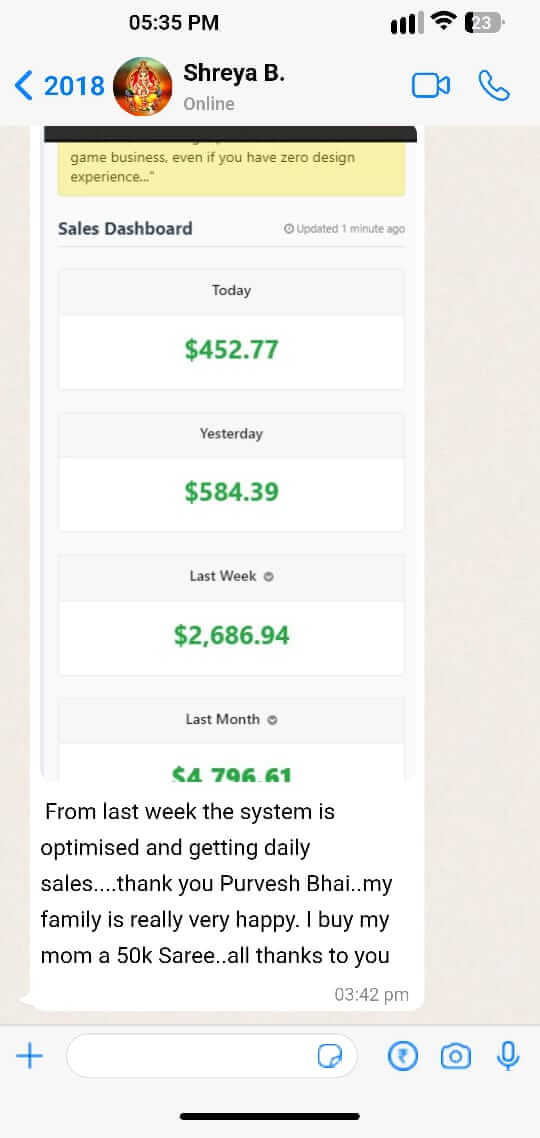The height and width of the screenshot is (1138, 540).
Task: Open Shreya B. profile picture
Action: [143, 86]
